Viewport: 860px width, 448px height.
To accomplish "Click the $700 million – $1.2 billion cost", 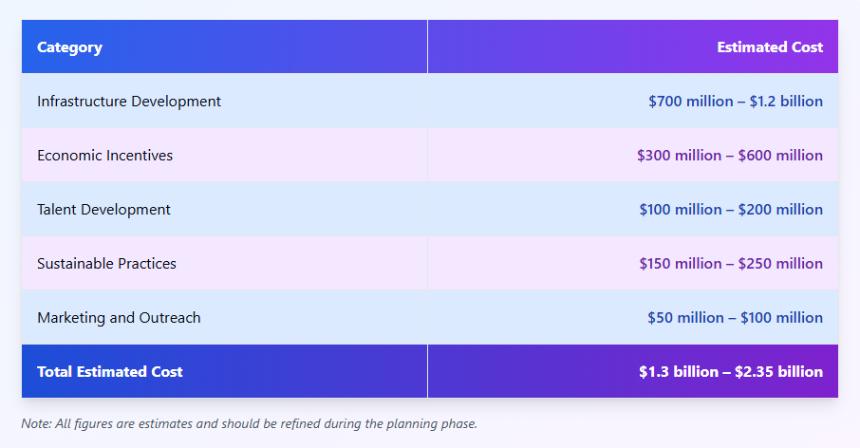I will click(735, 101).
